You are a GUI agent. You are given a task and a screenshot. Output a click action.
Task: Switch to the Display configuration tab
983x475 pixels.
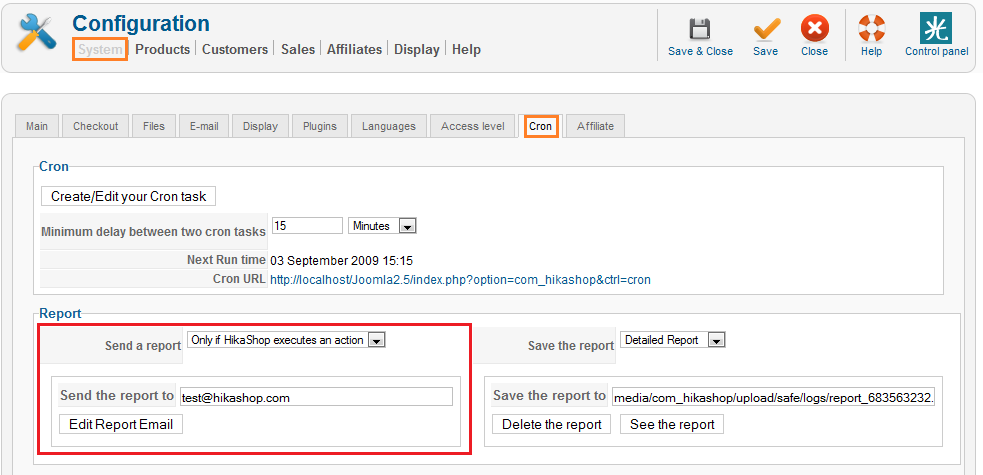click(260, 126)
